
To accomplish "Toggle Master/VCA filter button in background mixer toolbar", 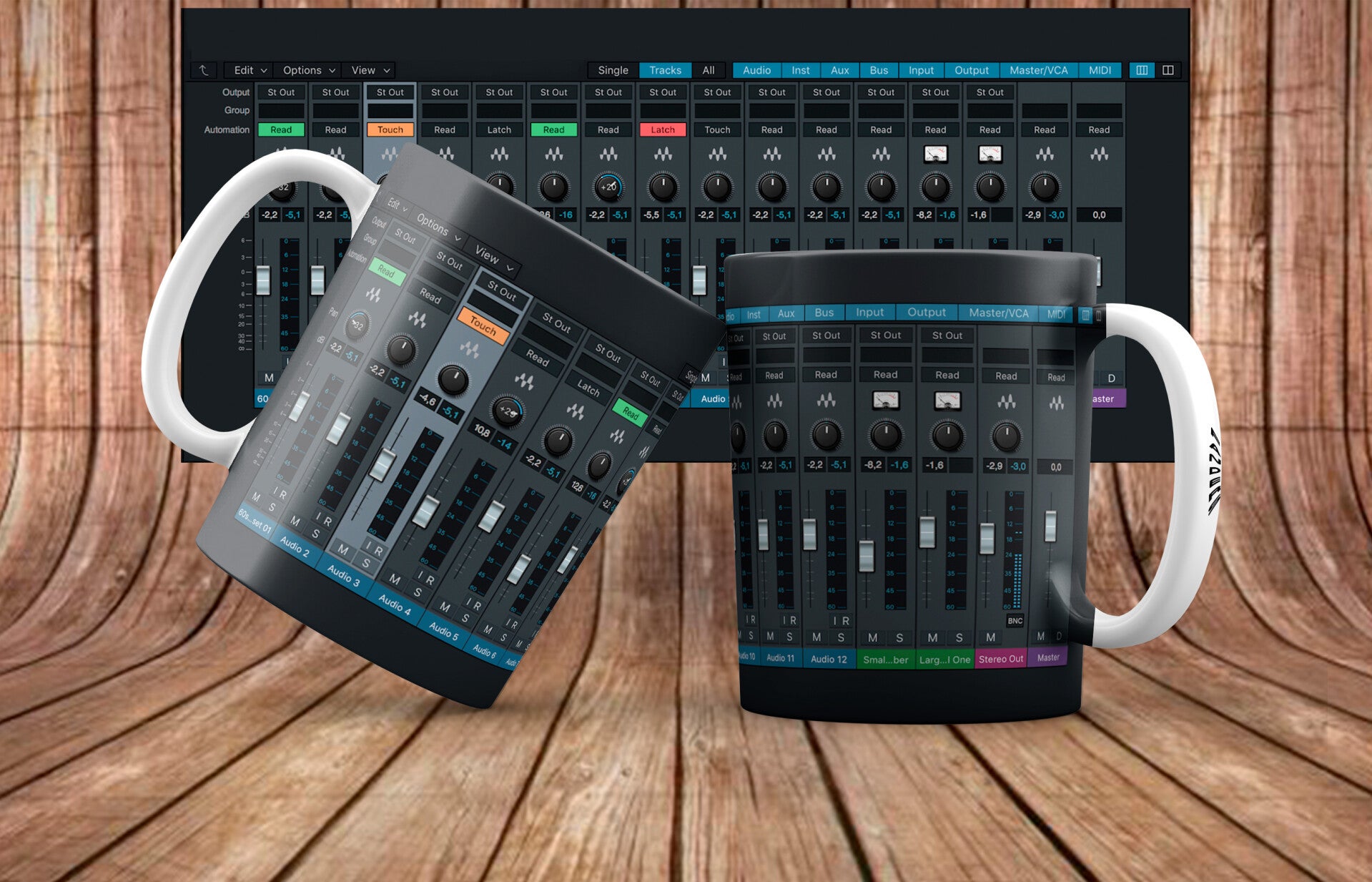I will [x=1038, y=70].
